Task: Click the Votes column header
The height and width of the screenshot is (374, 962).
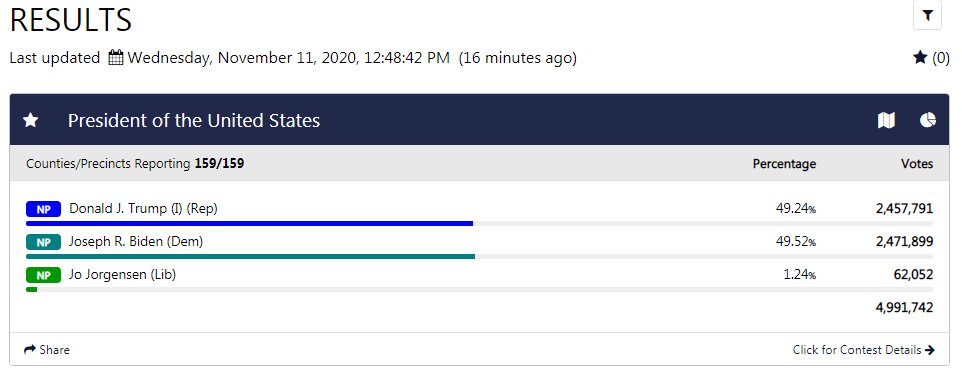Action: coord(917,164)
